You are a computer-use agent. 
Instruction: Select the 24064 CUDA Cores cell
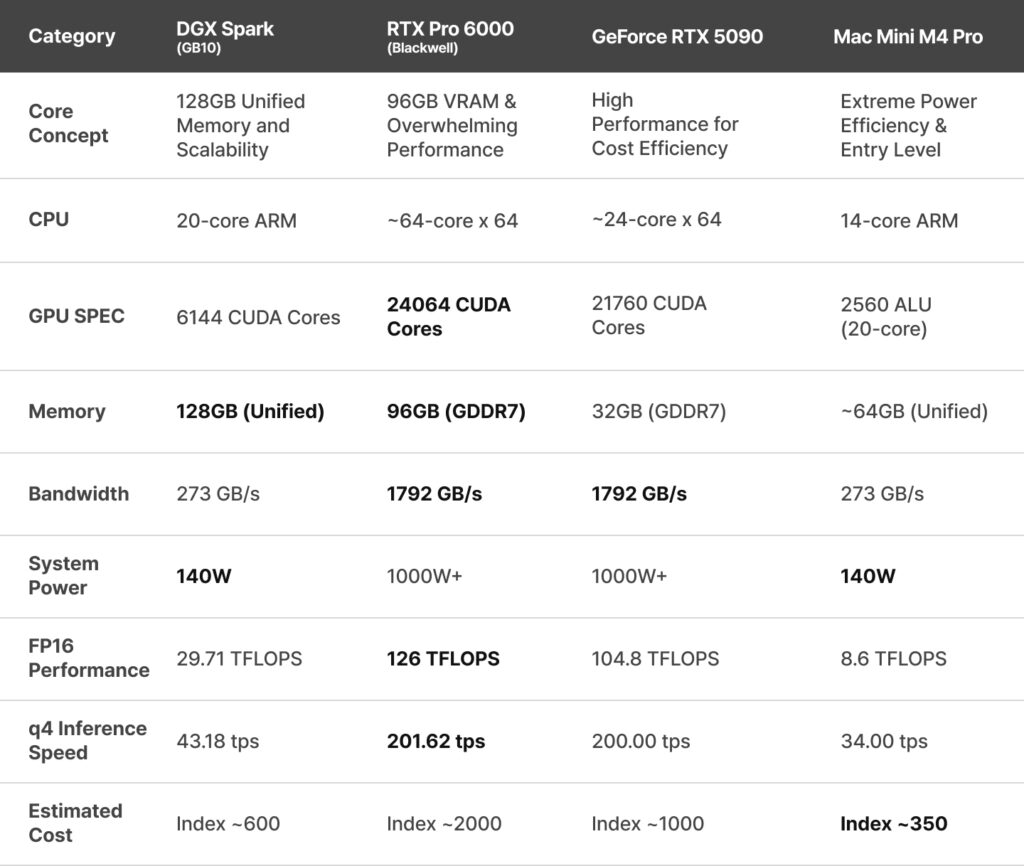(x=448, y=316)
